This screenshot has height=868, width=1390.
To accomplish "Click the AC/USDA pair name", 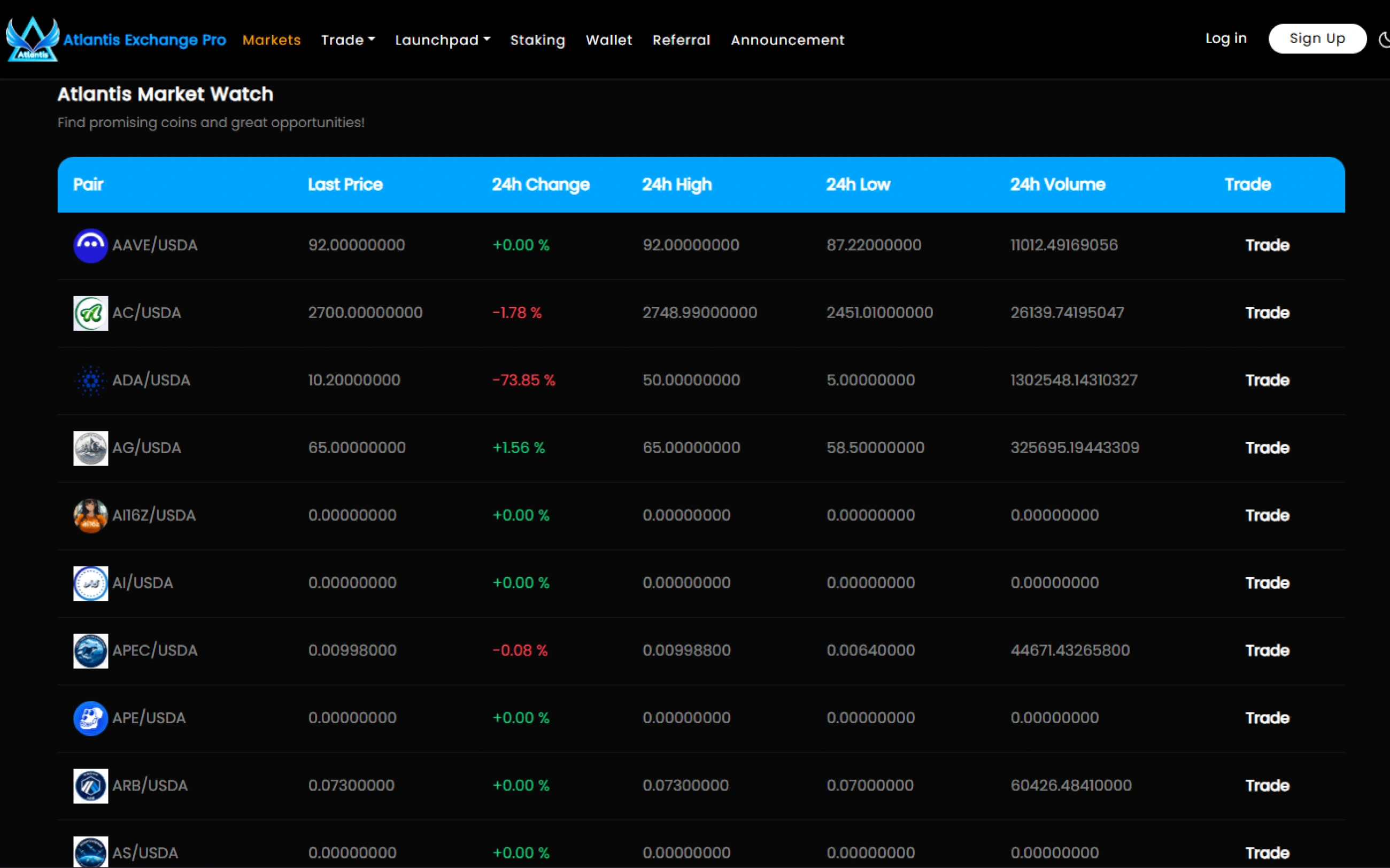I will tap(146, 312).
